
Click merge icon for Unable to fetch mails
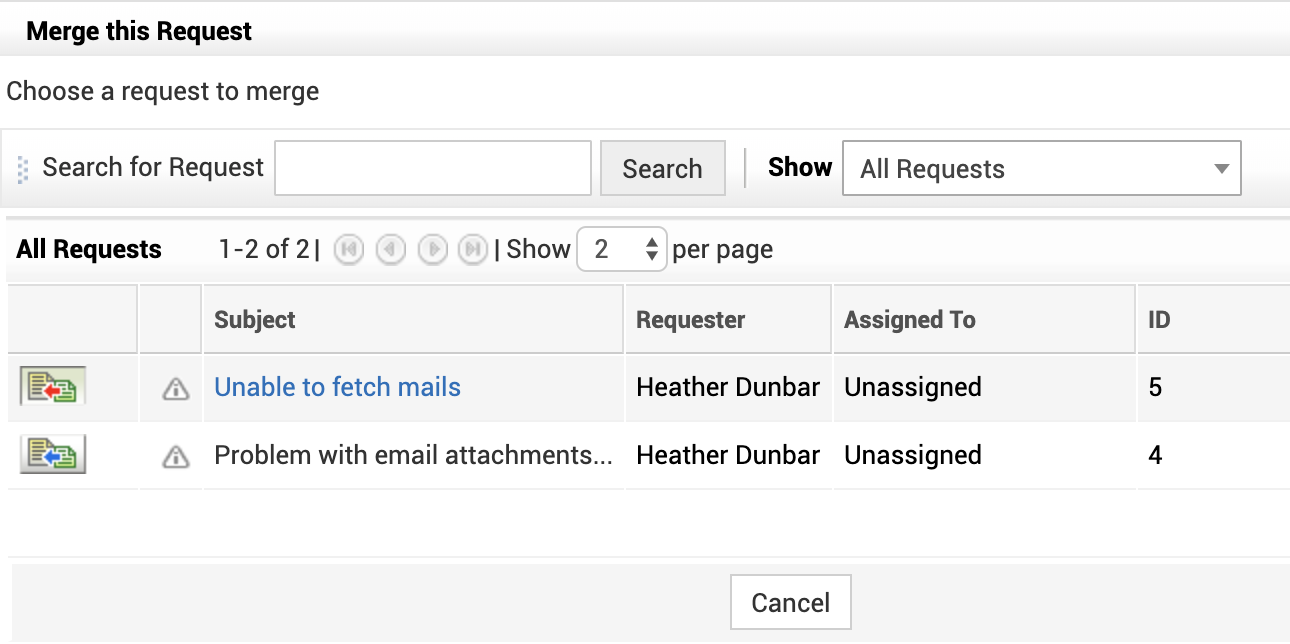pos(53,387)
